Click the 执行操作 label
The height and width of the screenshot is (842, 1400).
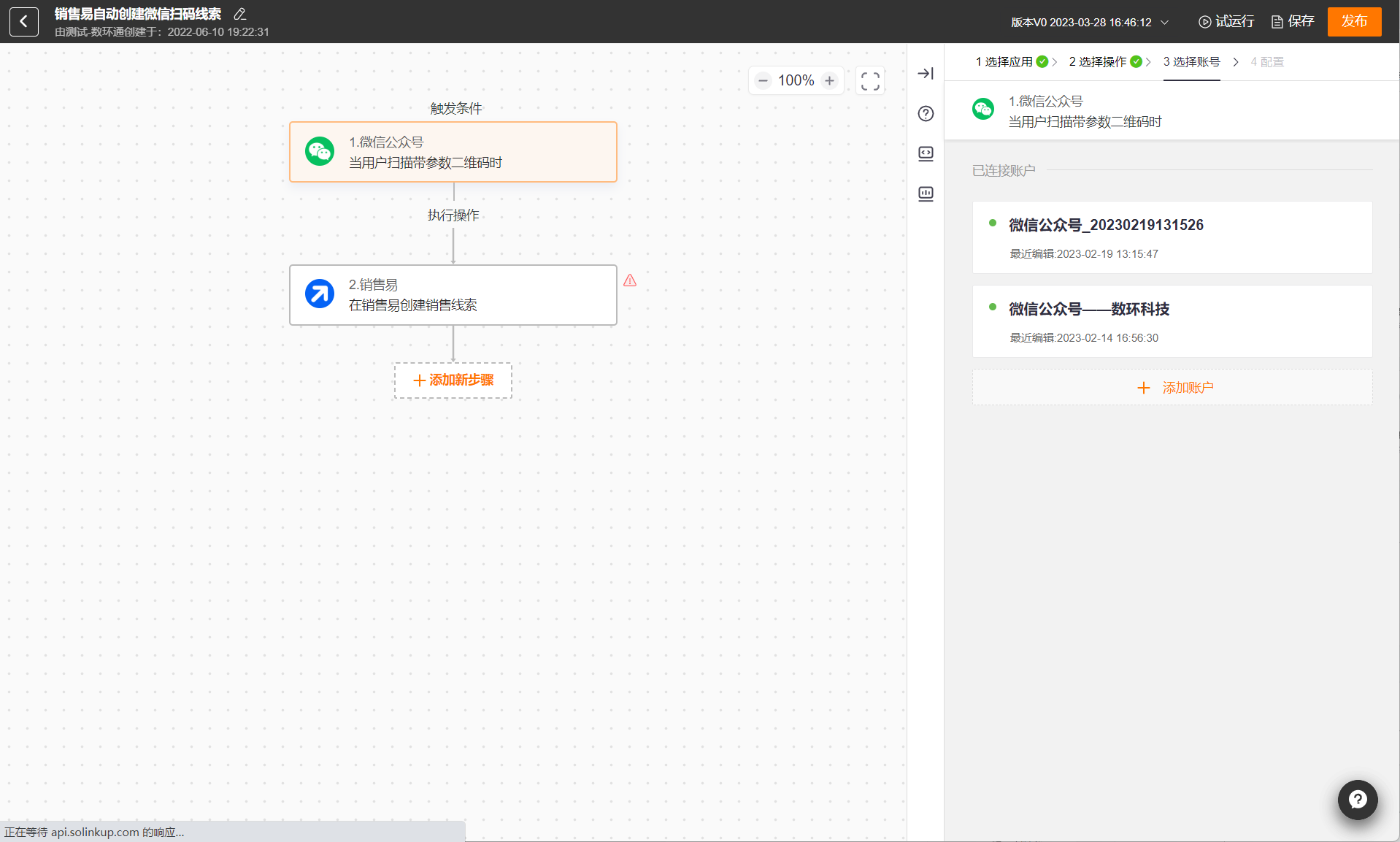coord(453,215)
